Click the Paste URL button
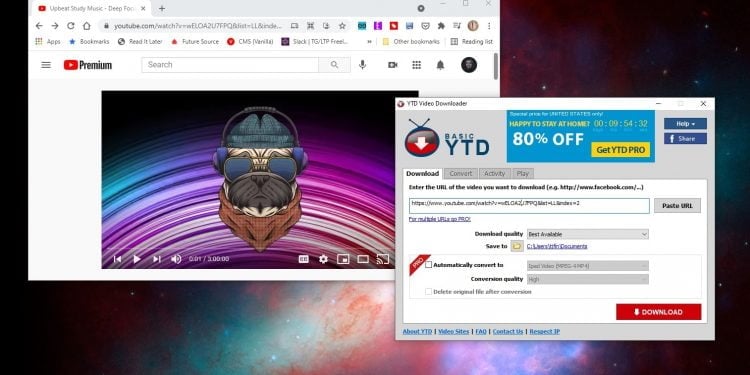The image size is (750, 375). 677,206
